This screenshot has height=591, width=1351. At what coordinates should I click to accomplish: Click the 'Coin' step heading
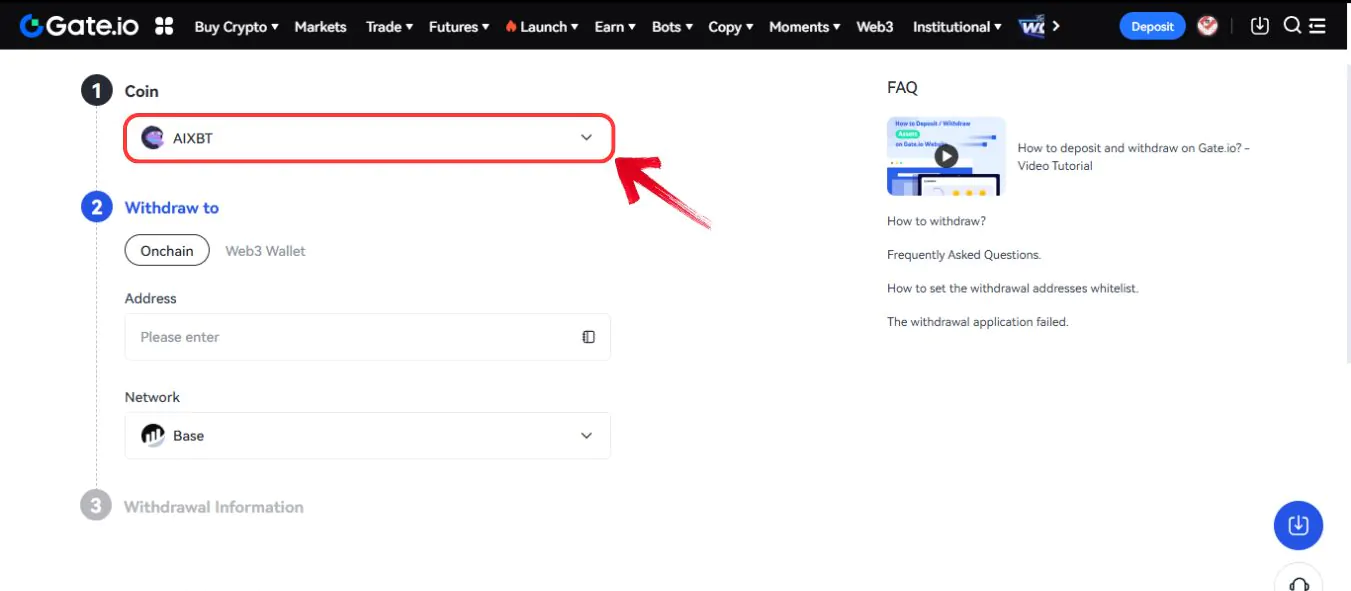(141, 91)
